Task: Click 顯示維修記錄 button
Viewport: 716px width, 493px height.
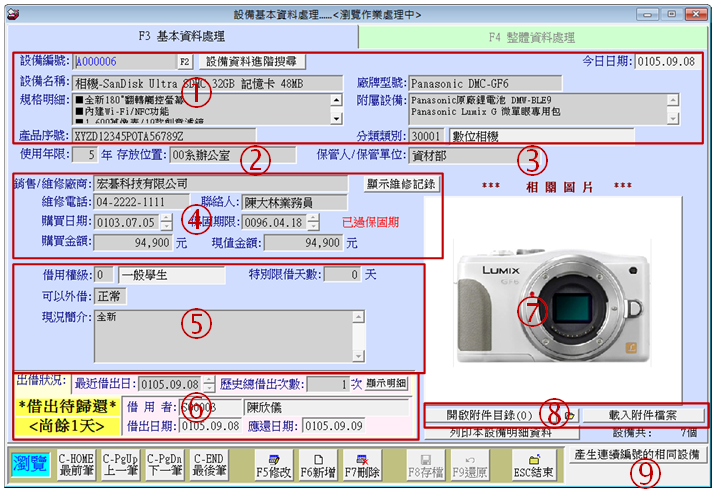Action: click(401, 184)
